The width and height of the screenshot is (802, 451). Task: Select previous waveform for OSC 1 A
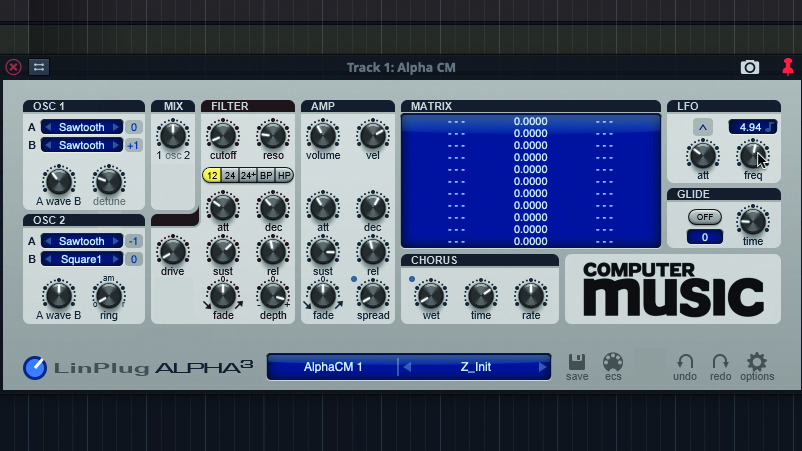tap(48, 127)
